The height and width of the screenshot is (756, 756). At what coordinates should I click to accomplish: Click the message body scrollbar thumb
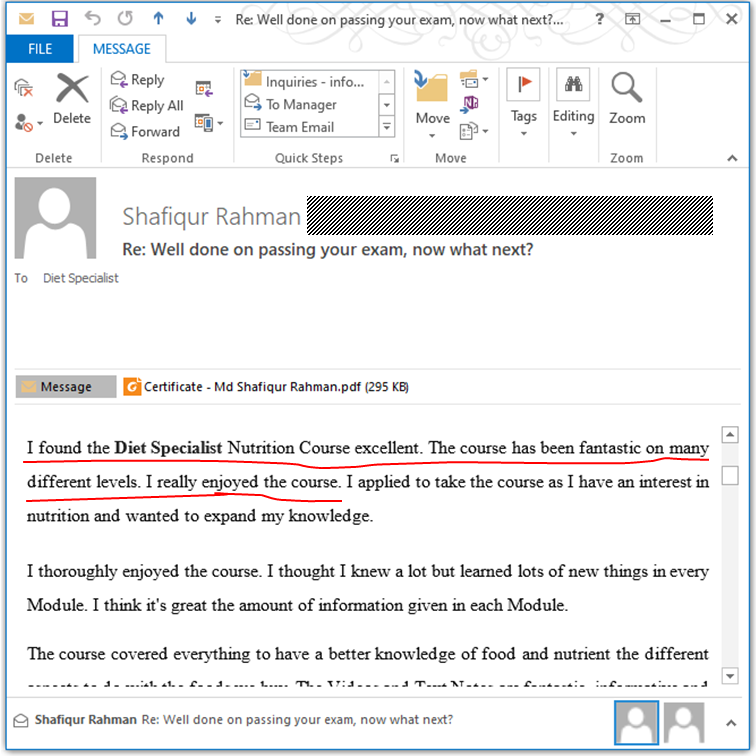[730, 475]
